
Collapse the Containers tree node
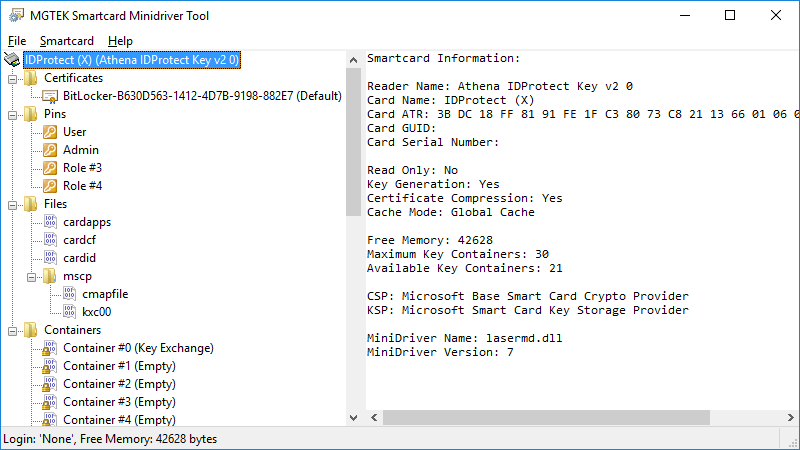(x=13, y=332)
